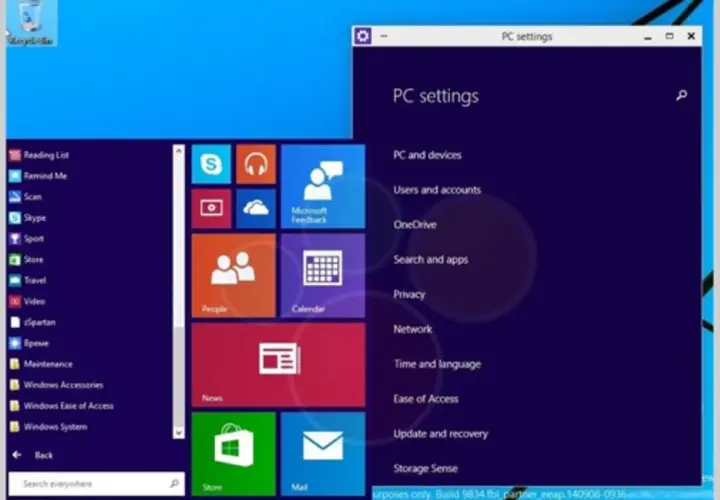Open Storage Sense settings
Screen dimensions: 720x500
(425, 468)
